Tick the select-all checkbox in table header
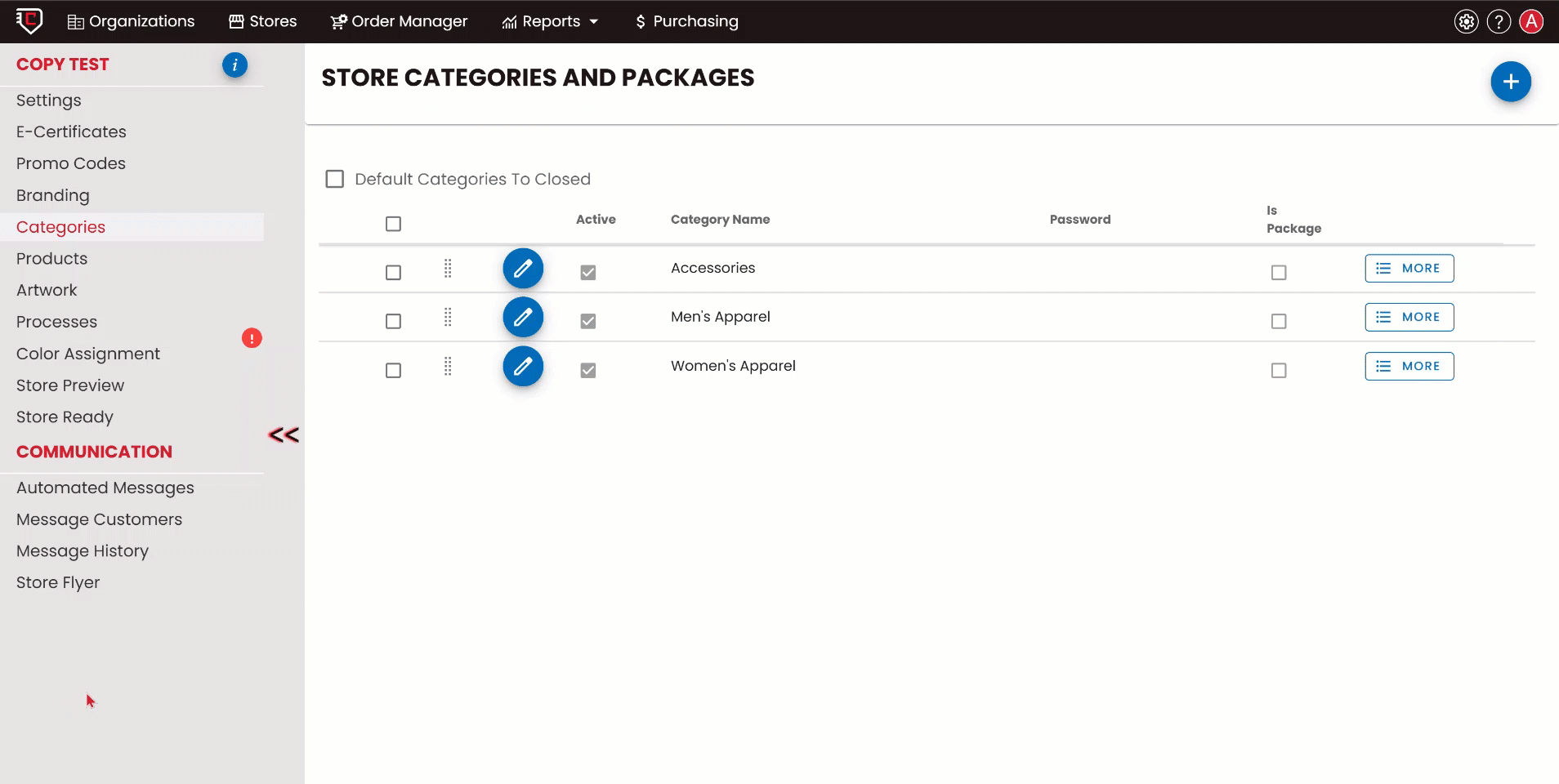1559x784 pixels. [x=393, y=224]
